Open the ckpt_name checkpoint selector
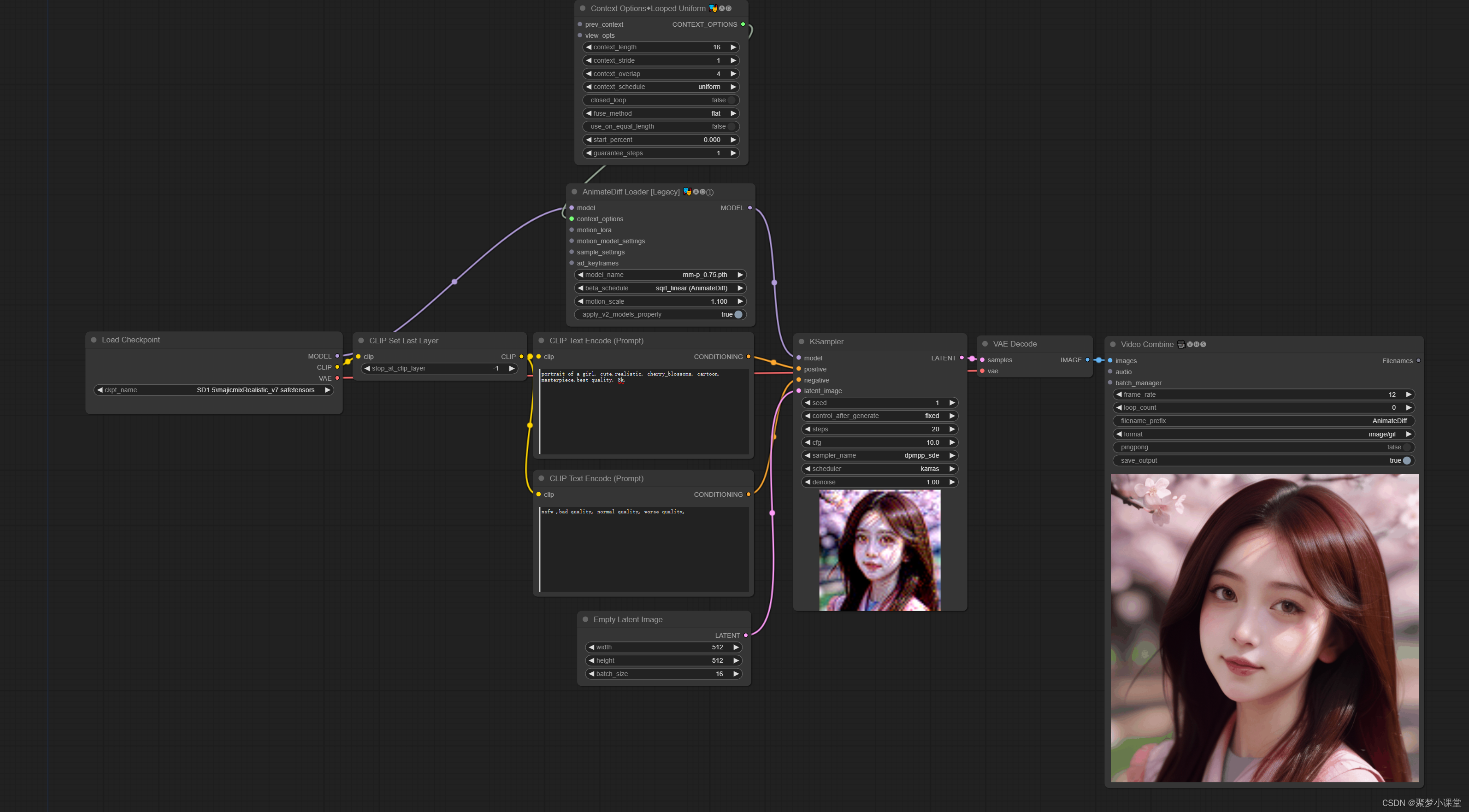This screenshot has width=1469, height=812. 213,390
